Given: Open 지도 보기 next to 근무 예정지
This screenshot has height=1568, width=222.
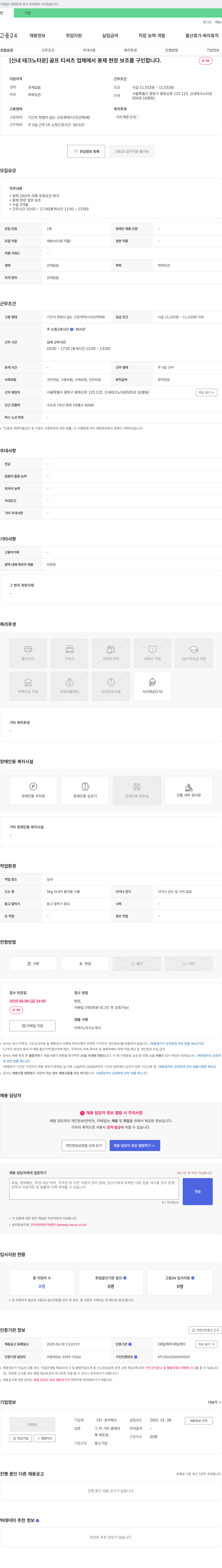Looking at the screenshot, I should pos(207,393).
